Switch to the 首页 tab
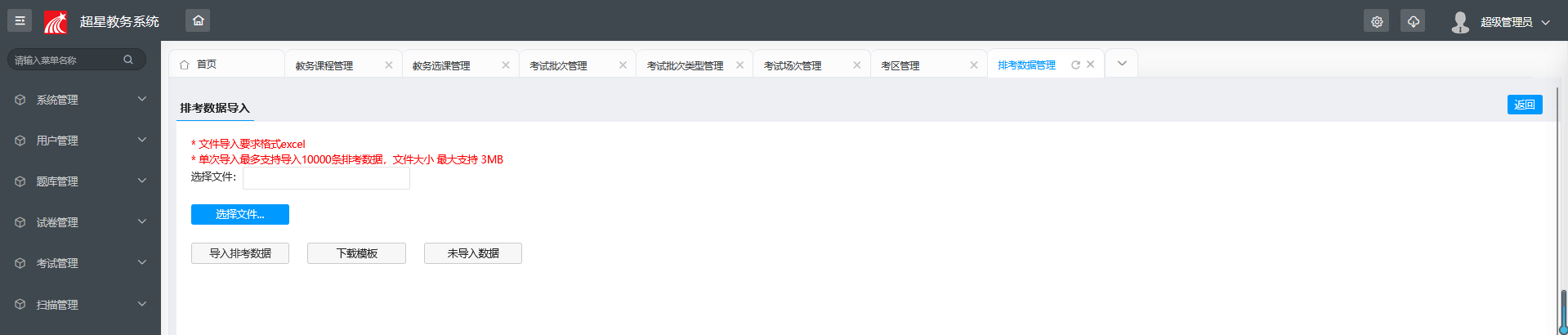The image size is (1568, 335). pos(207,64)
